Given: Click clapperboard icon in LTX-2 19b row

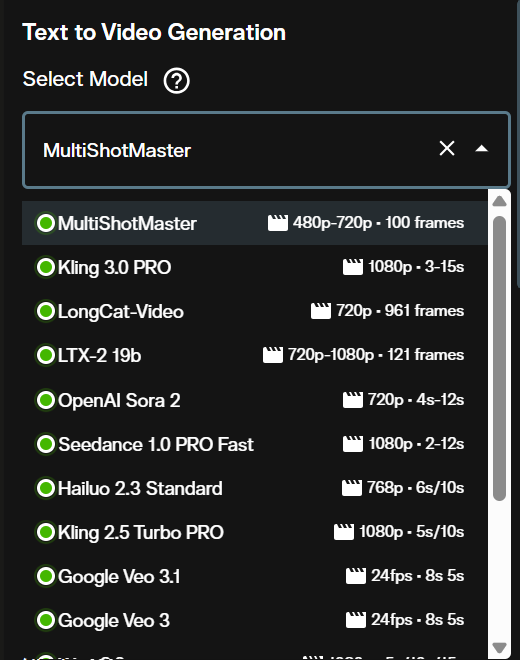Looking at the screenshot, I should [273, 355].
